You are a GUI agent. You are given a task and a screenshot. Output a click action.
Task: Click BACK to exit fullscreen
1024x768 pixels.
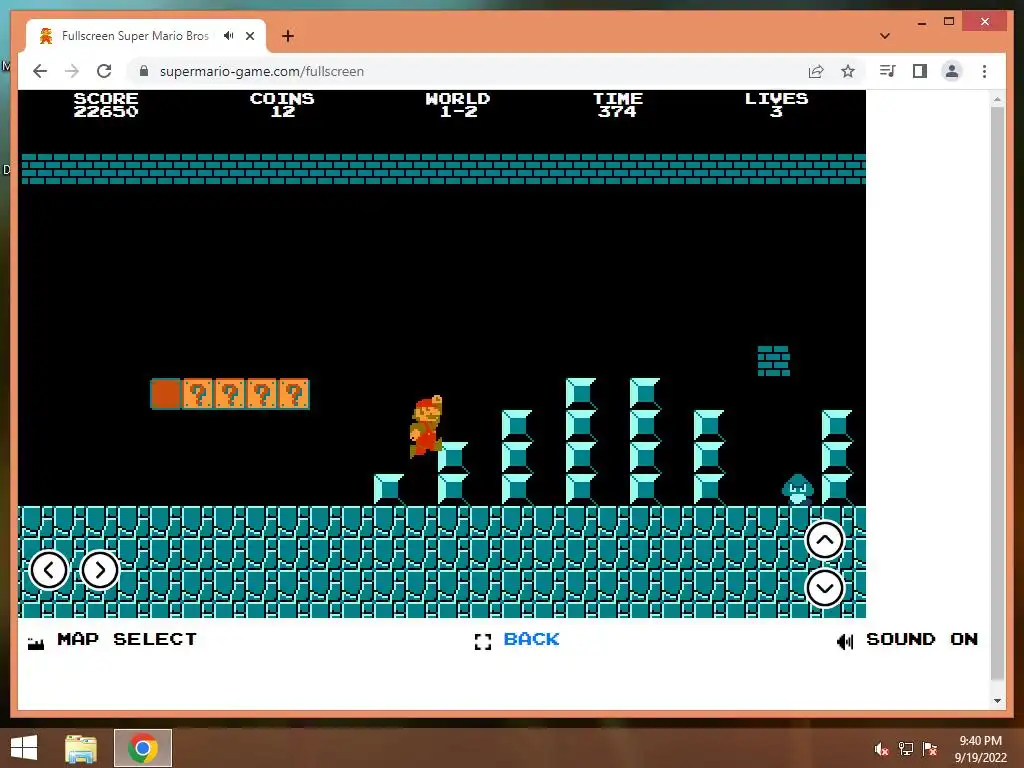pos(531,639)
